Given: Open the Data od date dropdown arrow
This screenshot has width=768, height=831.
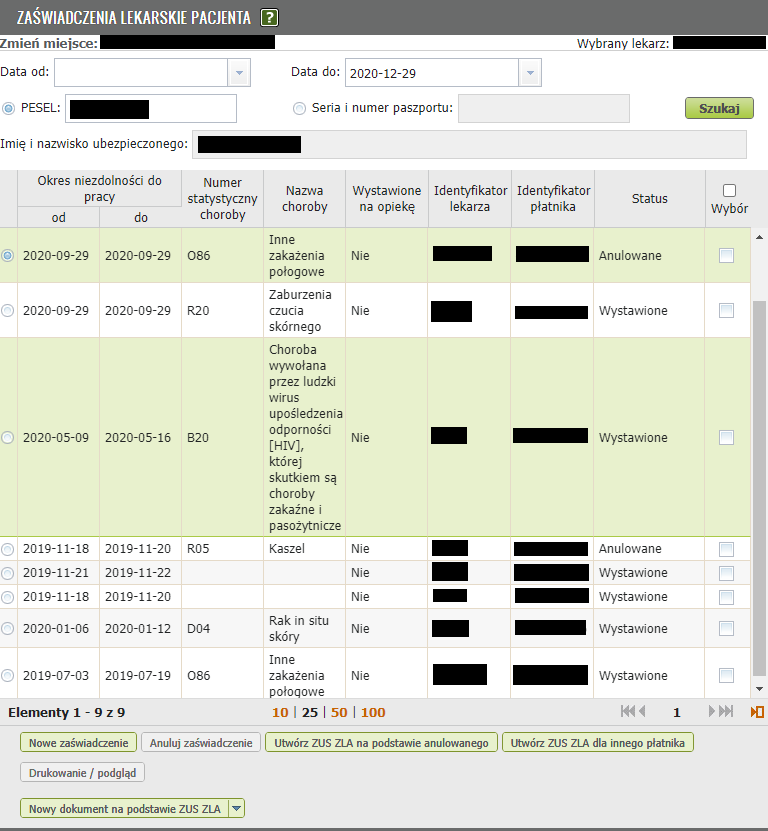Looking at the screenshot, I should coord(239,73).
